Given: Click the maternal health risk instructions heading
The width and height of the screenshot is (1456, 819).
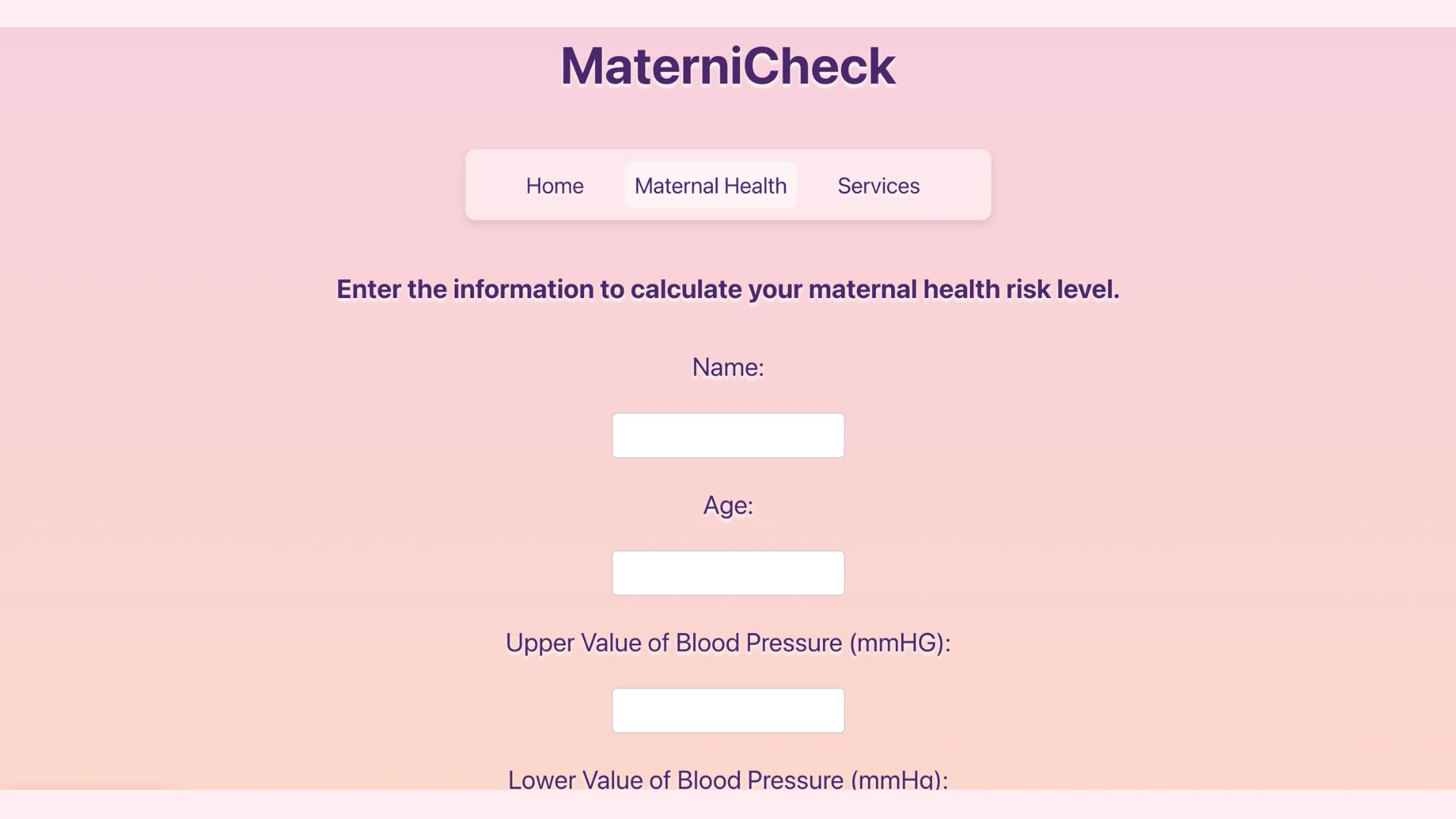Looking at the screenshot, I should [728, 289].
